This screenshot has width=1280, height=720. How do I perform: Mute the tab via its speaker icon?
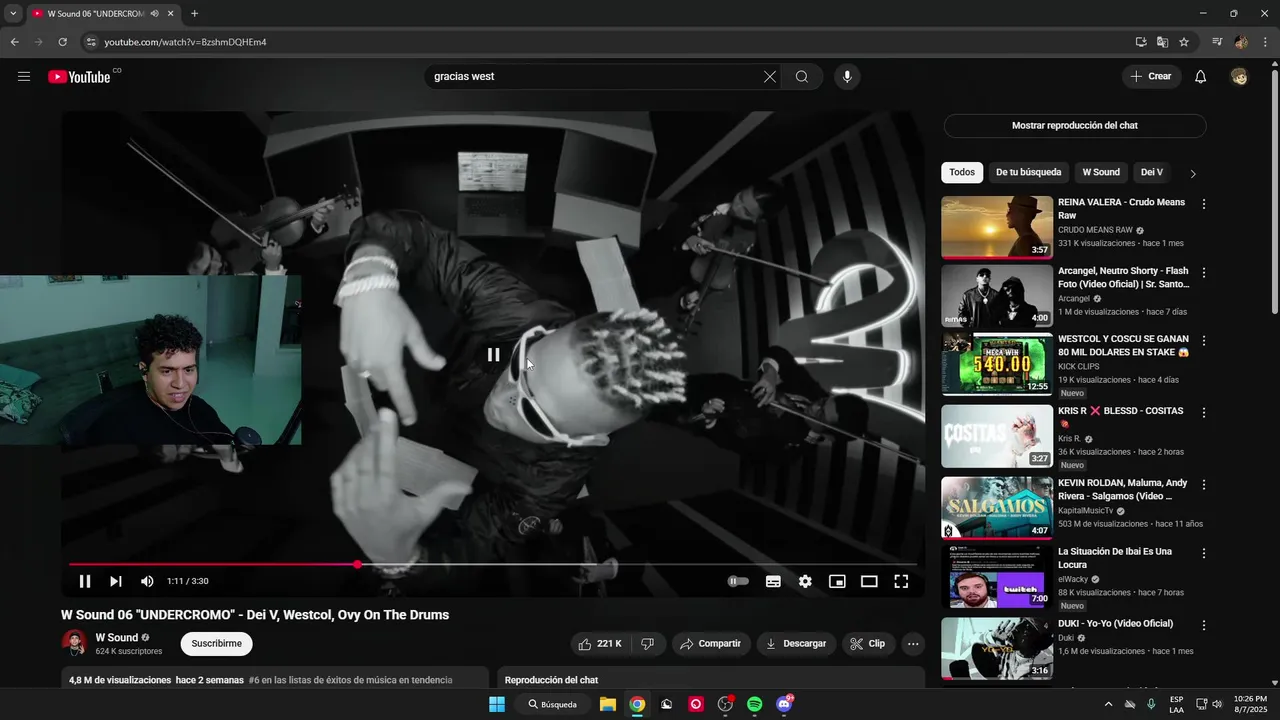coord(154,14)
